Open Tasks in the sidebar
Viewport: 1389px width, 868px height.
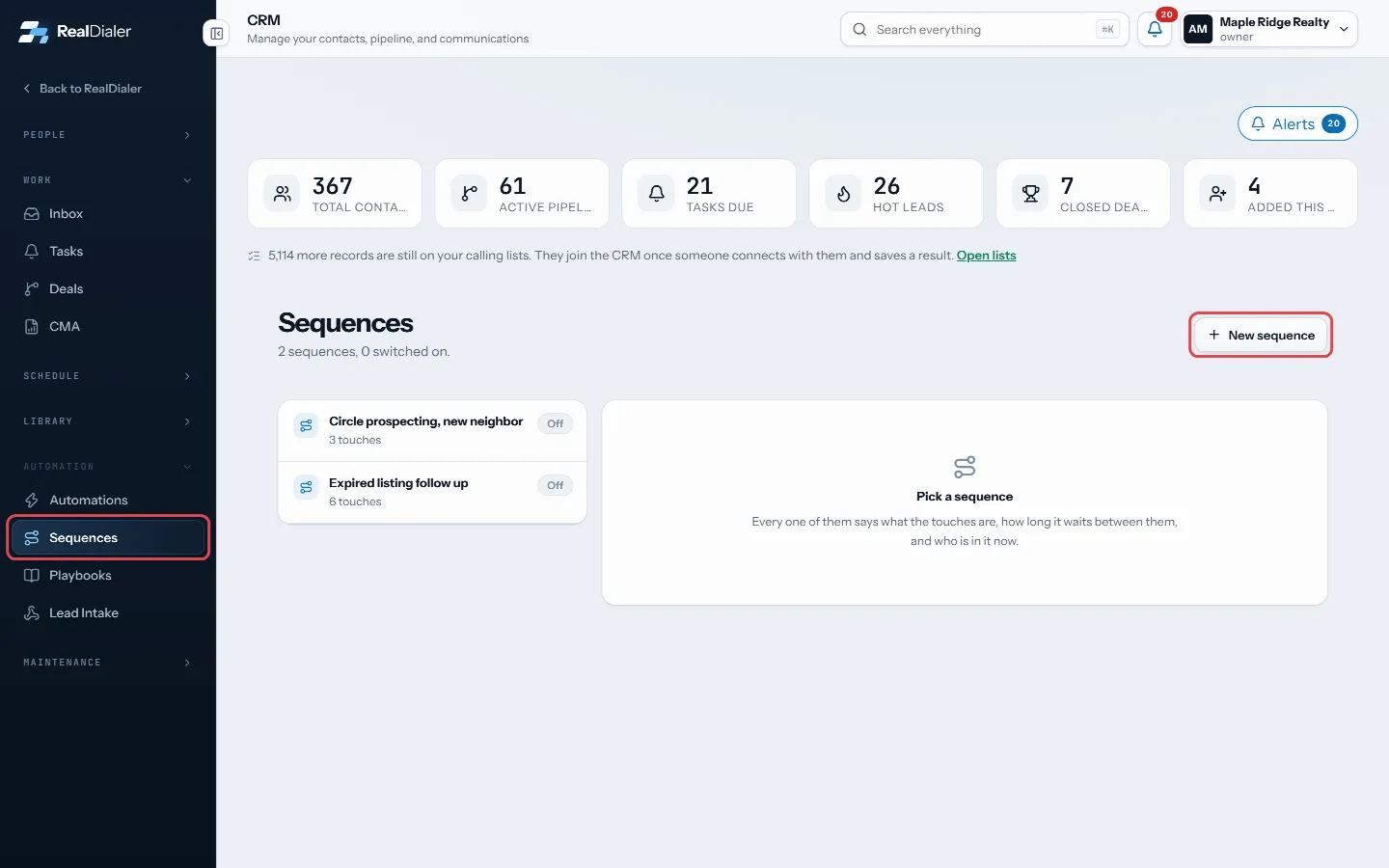coord(108,251)
